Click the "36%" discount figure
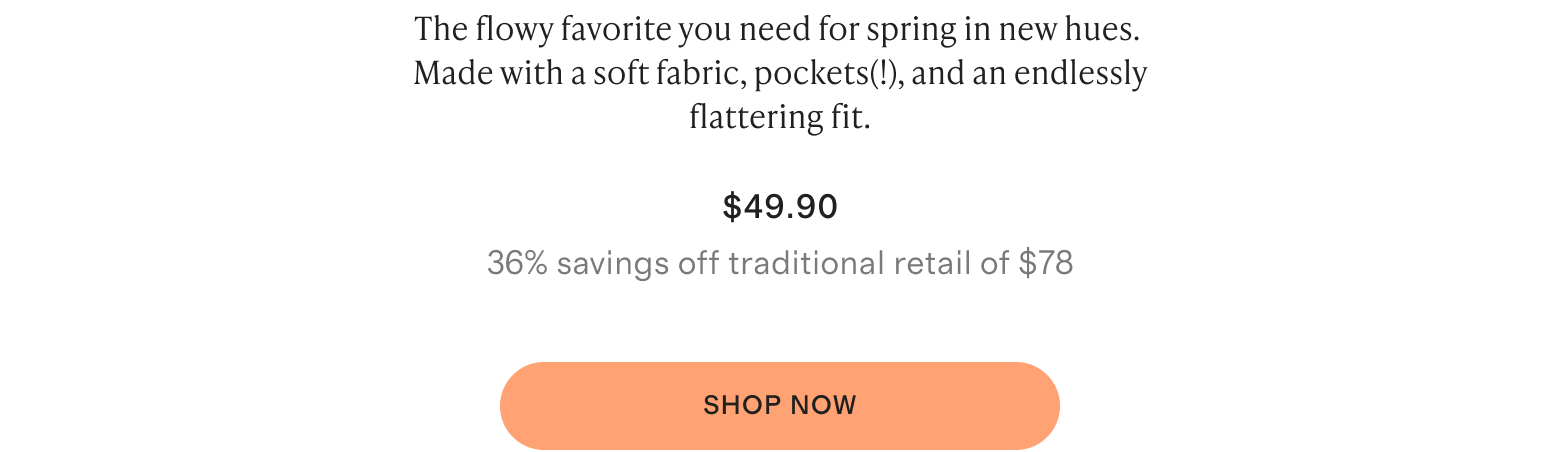This screenshot has width=1560, height=452. point(517,263)
